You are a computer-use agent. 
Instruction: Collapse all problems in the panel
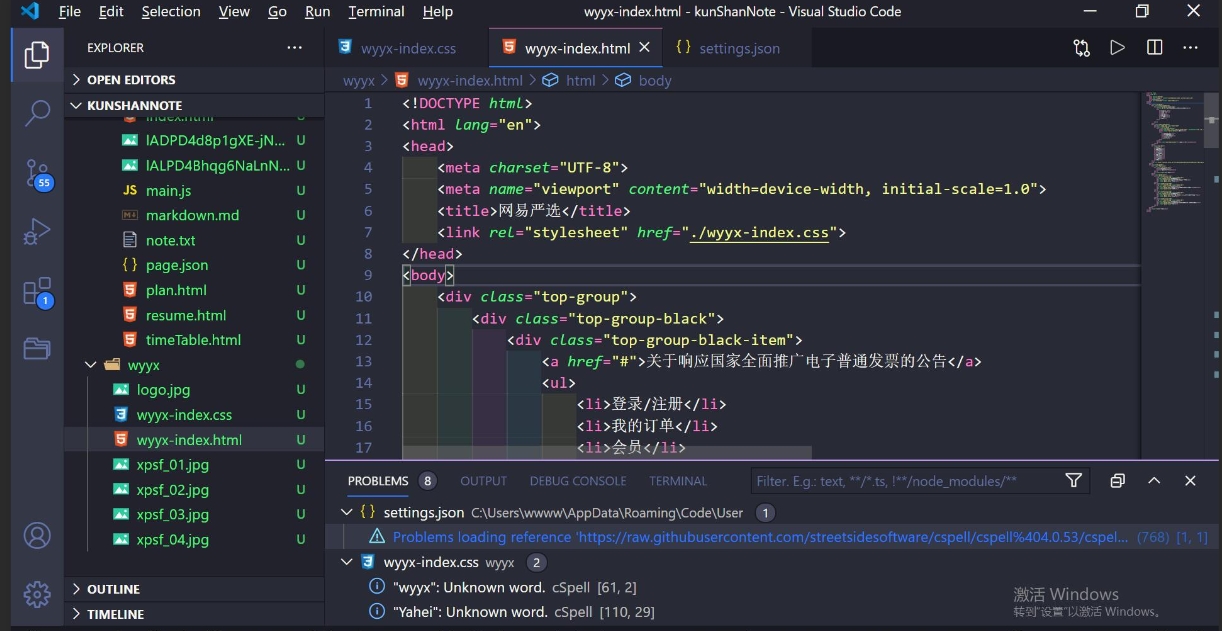click(1118, 481)
